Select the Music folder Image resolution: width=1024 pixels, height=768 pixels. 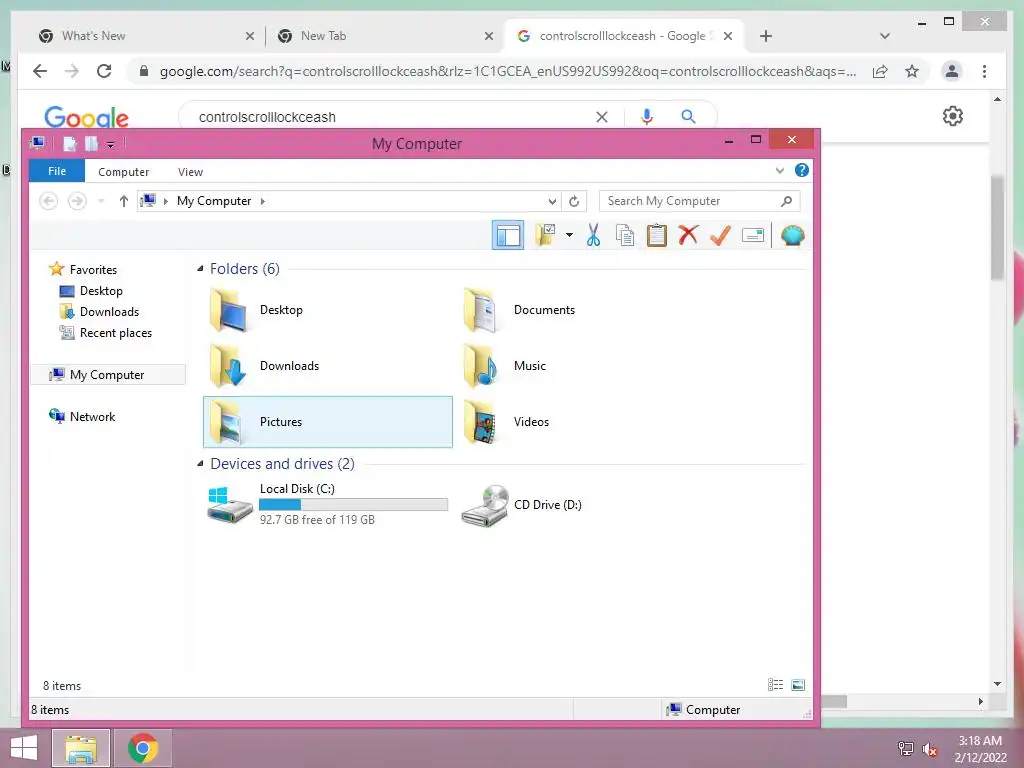point(581,366)
